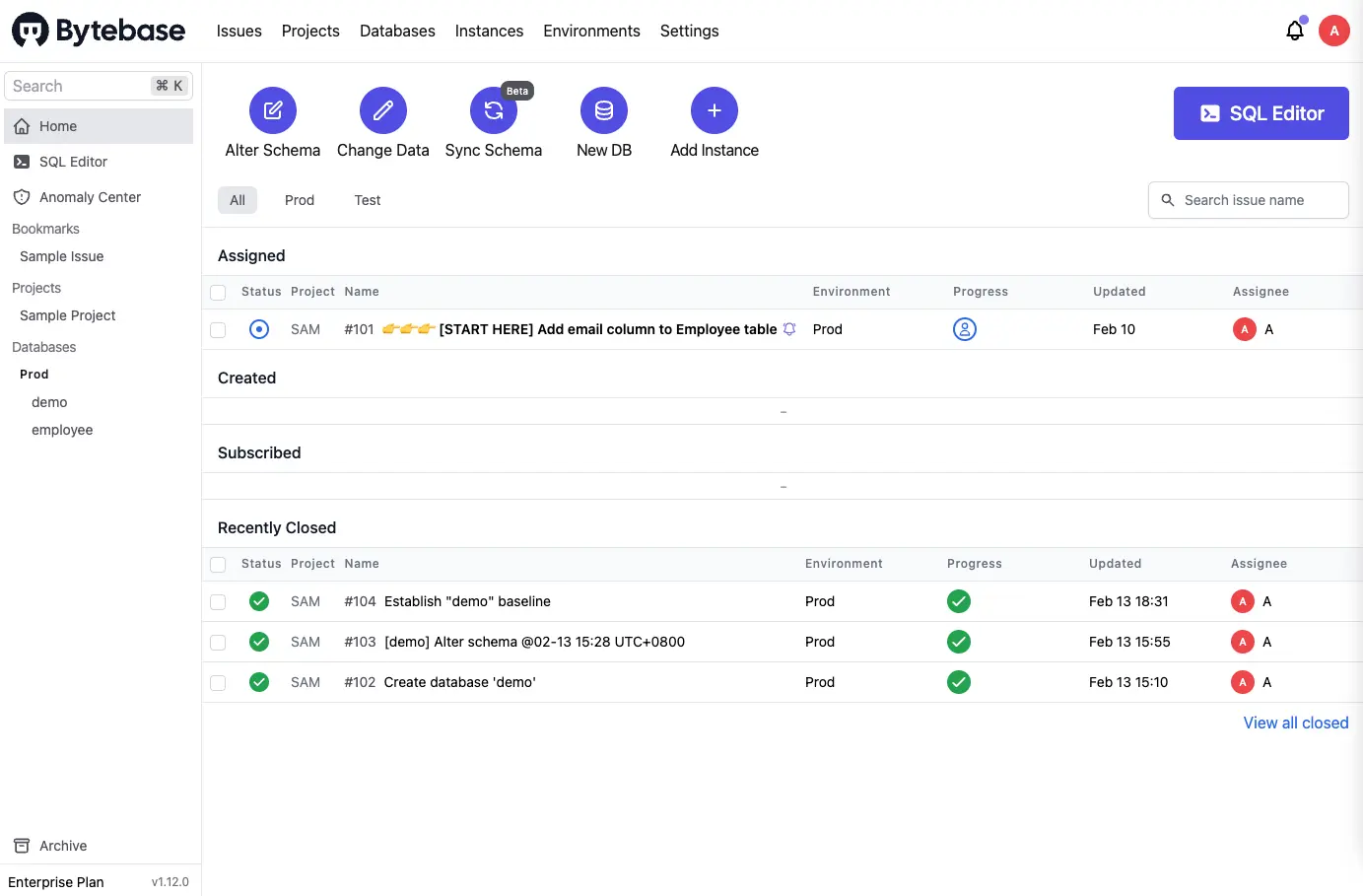Image resolution: width=1363 pixels, height=896 pixels.
Task: Click the Bytebase logo
Action: point(99,31)
